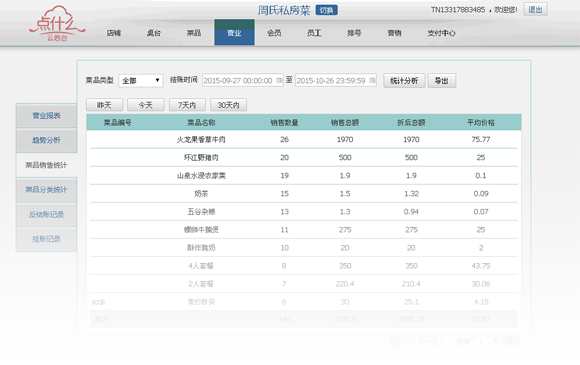Image resolution: width=580 pixels, height=365 pixels.
Task: Click the 销售数量 column header
Action: click(284, 122)
